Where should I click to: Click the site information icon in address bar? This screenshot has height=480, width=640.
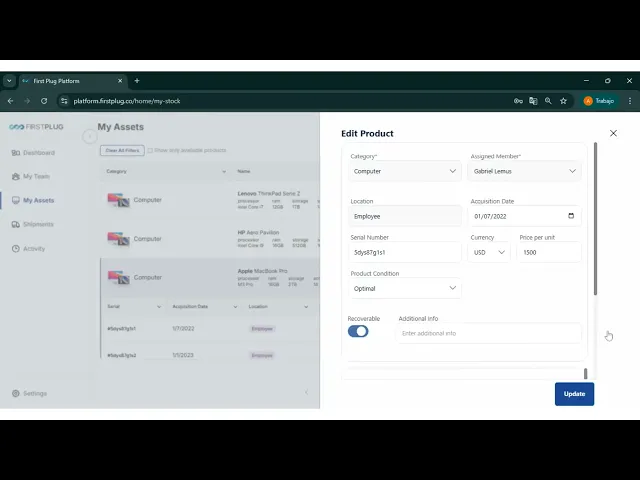coord(64,101)
